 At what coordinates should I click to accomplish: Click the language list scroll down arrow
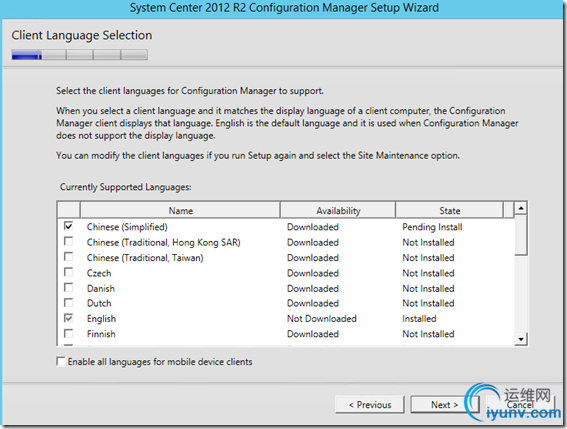point(521,339)
